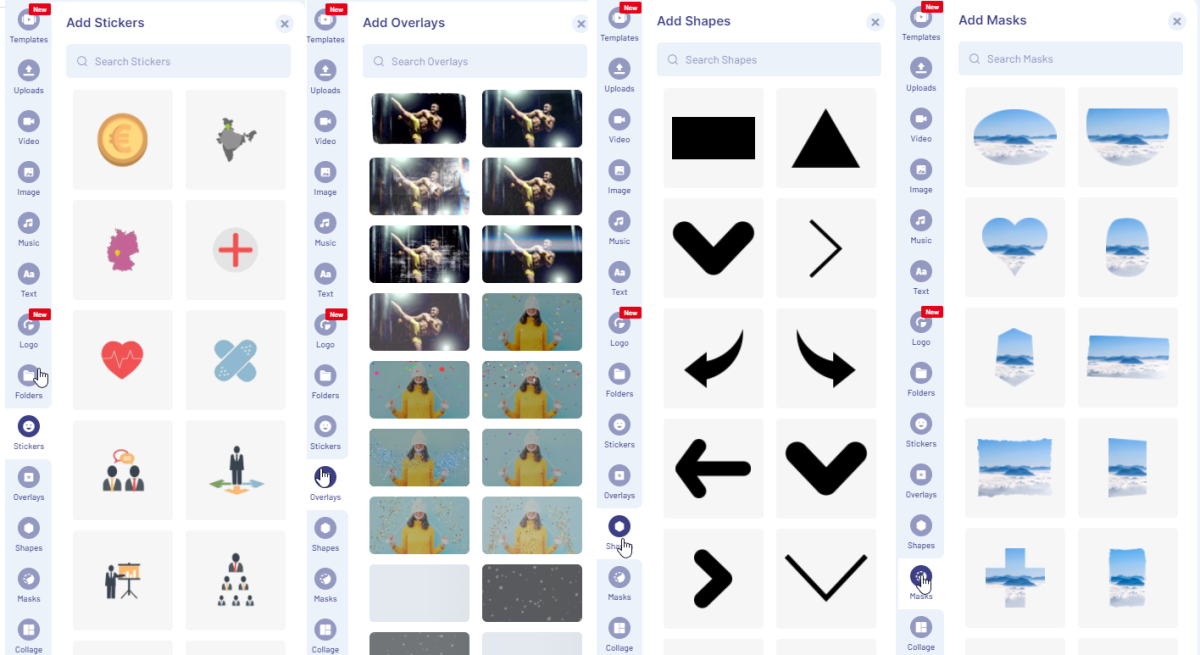The image size is (1200, 655).
Task: Click the highlighted Stickers sidebar icon
Action: (x=29, y=426)
